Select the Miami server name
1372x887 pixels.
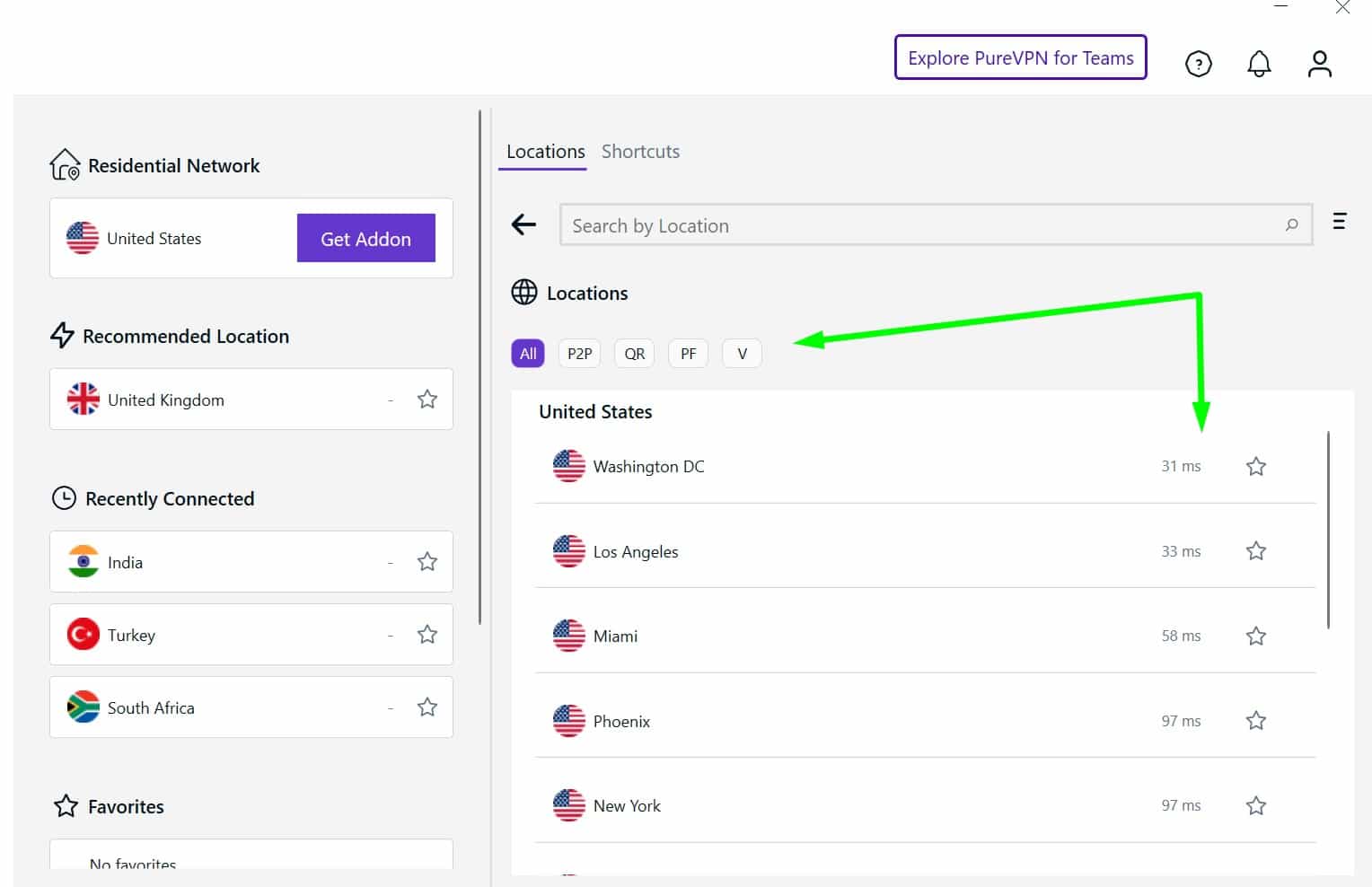615,636
